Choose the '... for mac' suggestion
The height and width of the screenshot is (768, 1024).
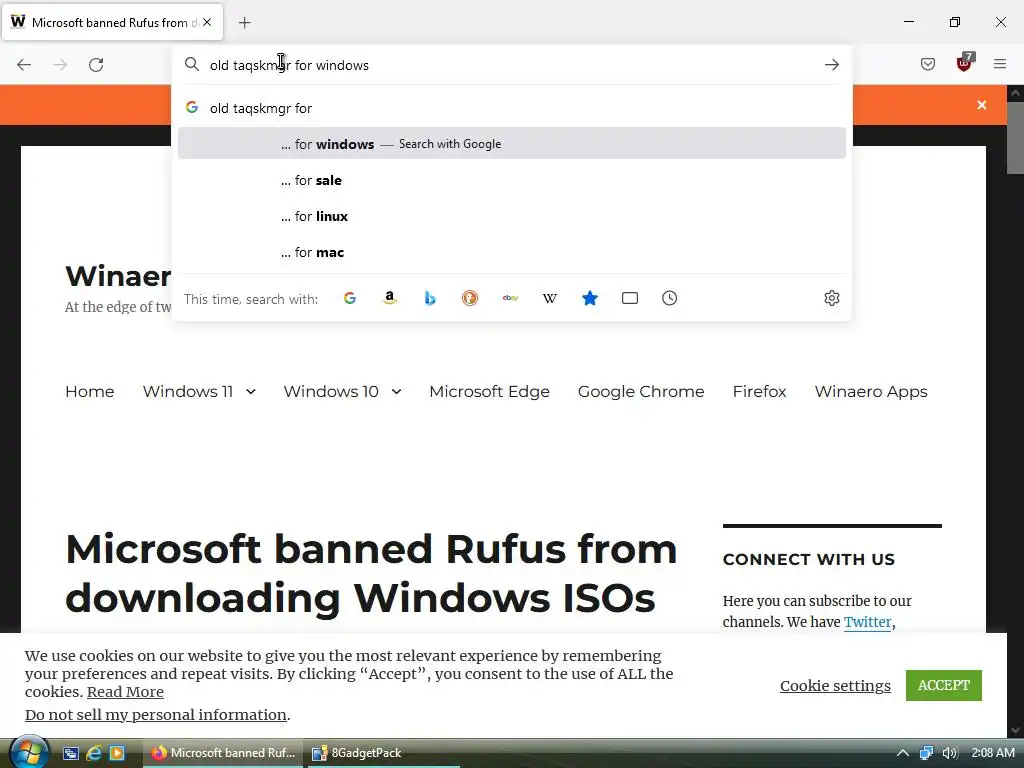512,252
